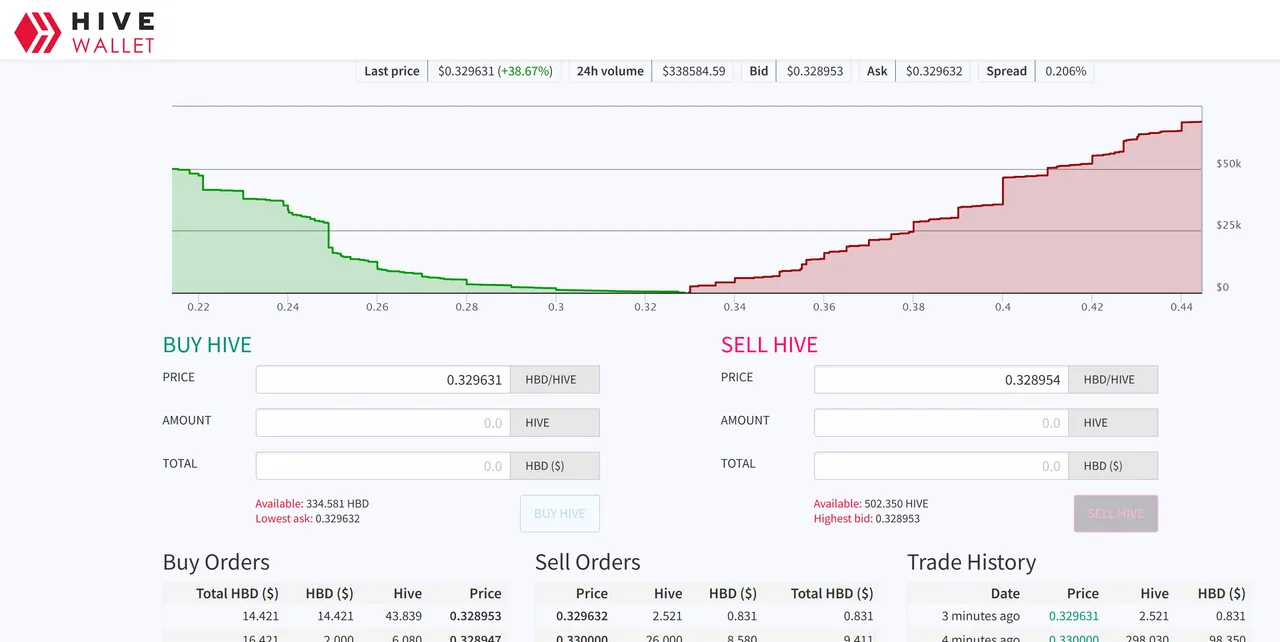
Task: Select the Trade History Date column header
Action: pyautogui.click(x=1005, y=593)
